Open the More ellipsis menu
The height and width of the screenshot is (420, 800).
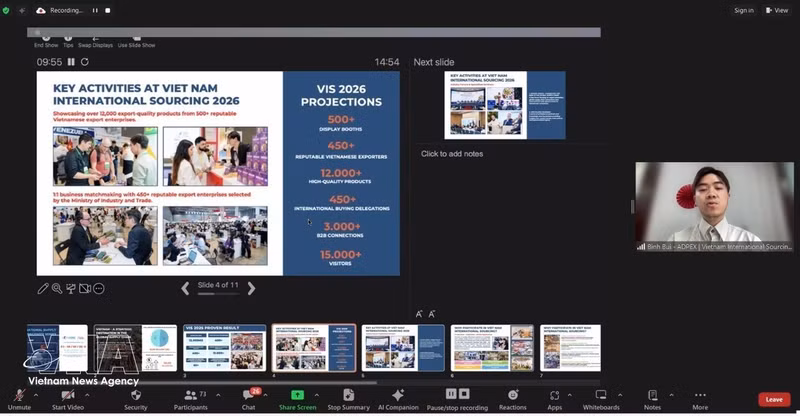click(x=700, y=400)
